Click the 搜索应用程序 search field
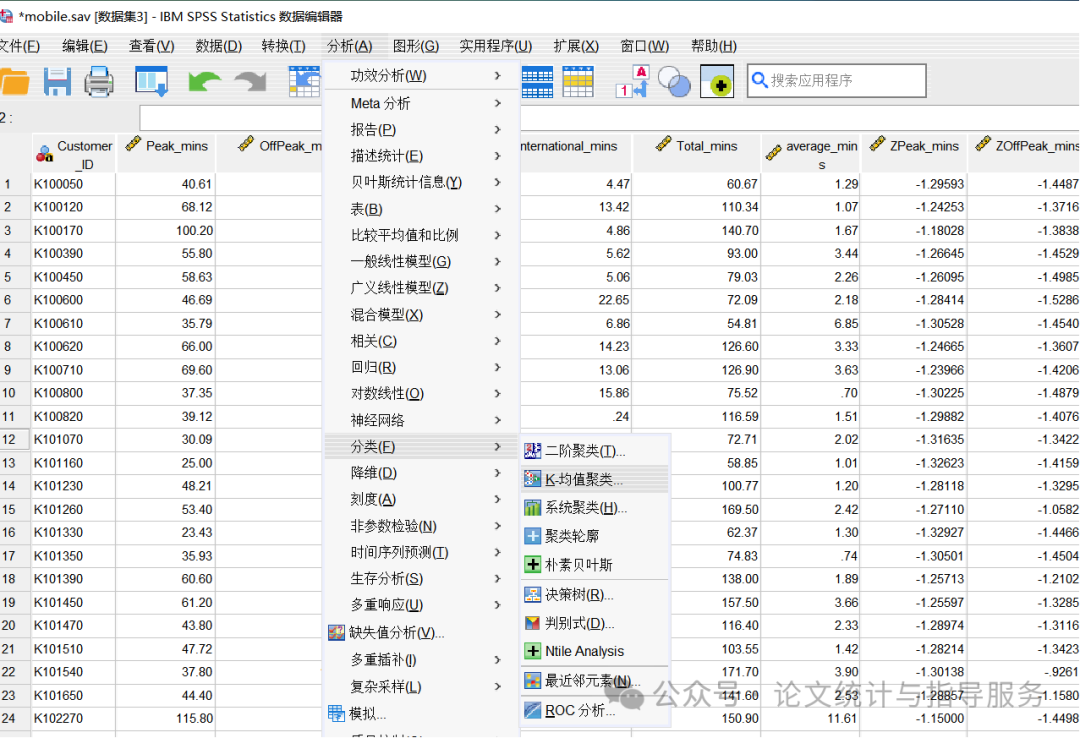Image resolution: width=1080 pixels, height=738 pixels. point(836,81)
